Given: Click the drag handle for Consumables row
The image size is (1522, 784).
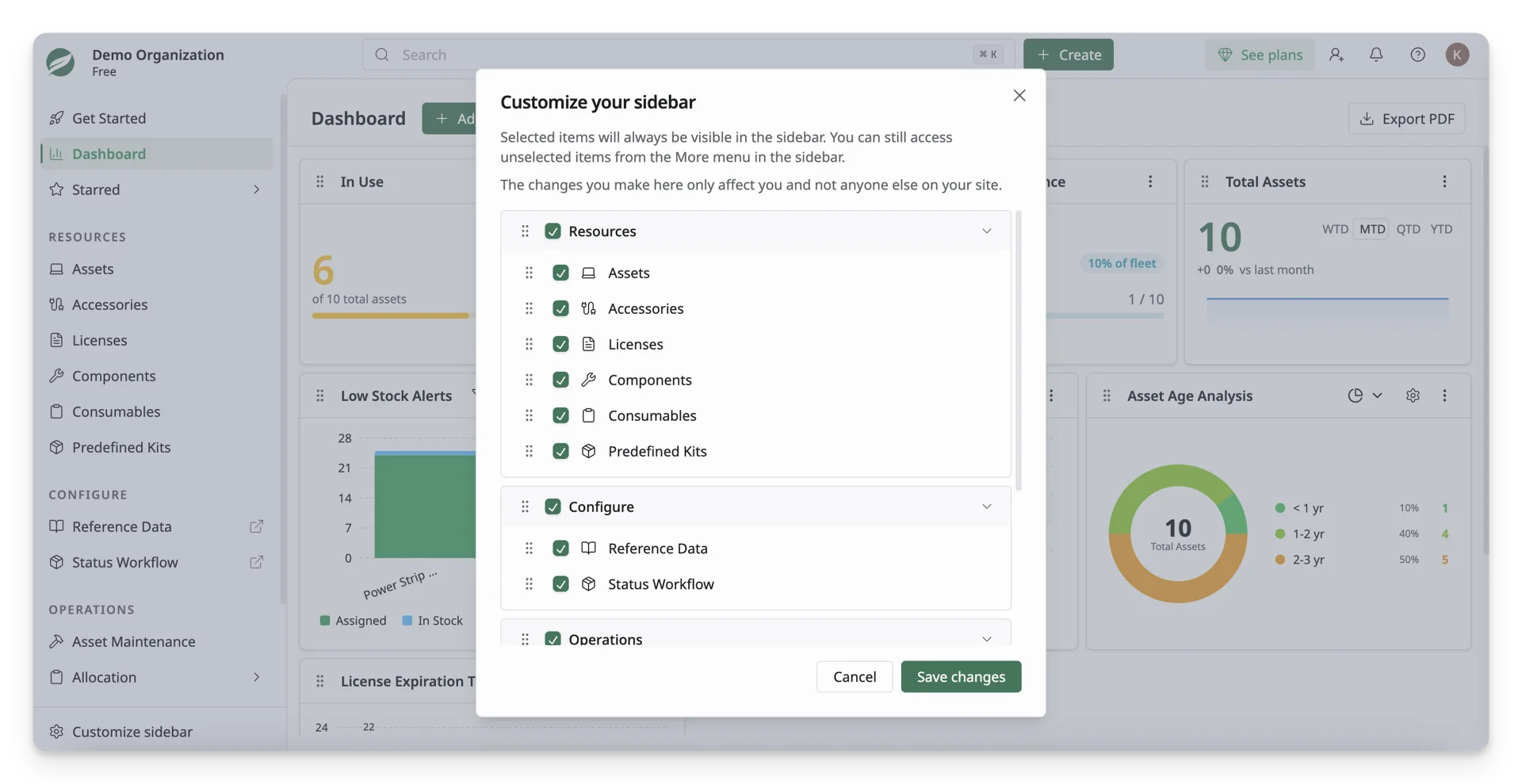Looking at the screenshot, I should coord(529,415).
